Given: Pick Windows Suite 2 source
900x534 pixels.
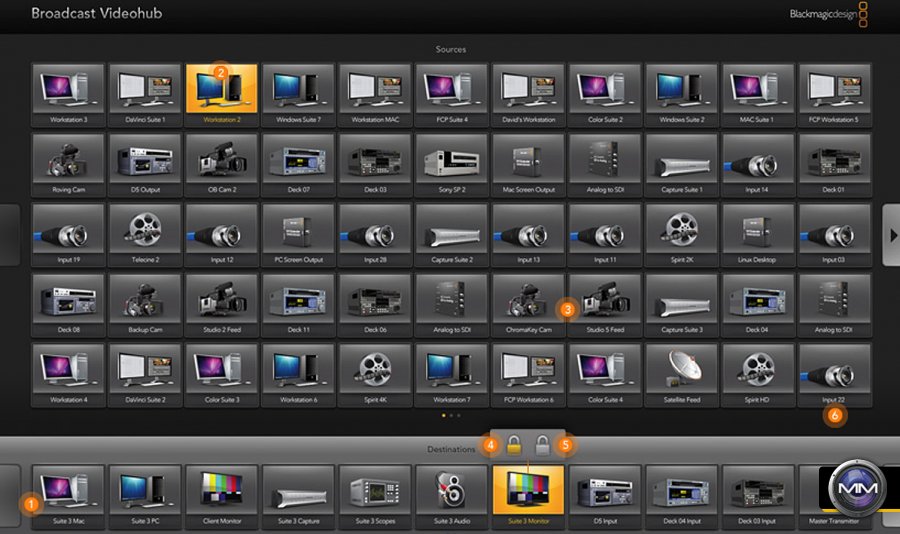Looking at the screenshot, I should 682,95.
